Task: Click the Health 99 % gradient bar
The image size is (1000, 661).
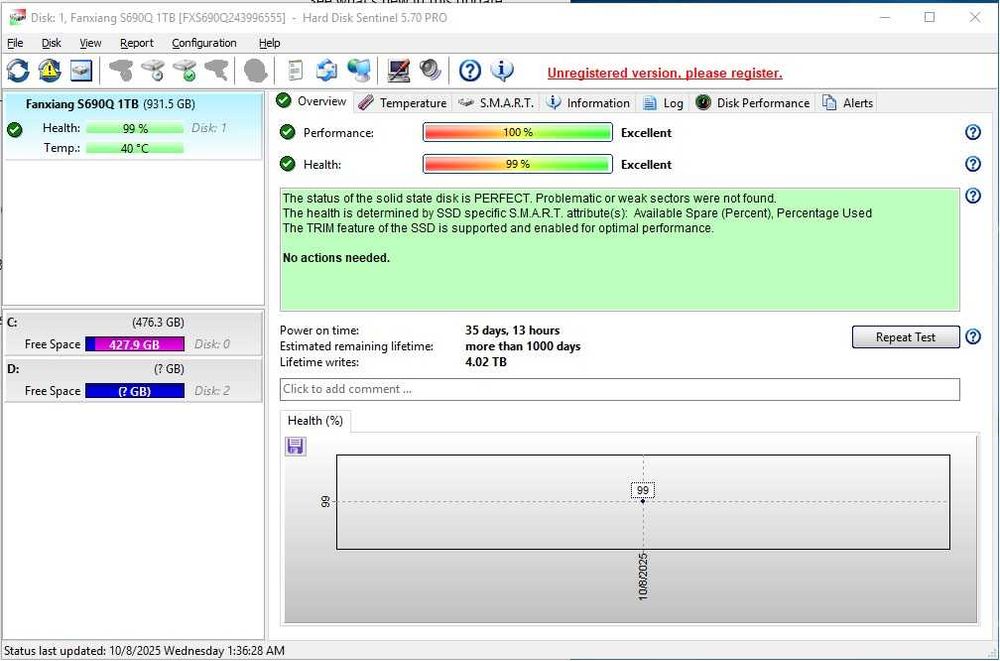Action: click(517, 164)
